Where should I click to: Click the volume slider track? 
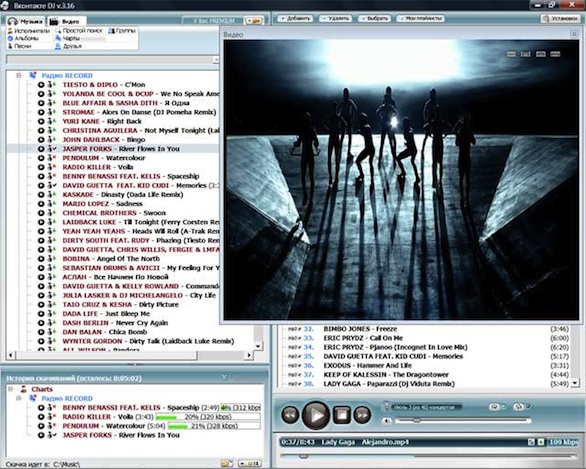tap(463, 421)
